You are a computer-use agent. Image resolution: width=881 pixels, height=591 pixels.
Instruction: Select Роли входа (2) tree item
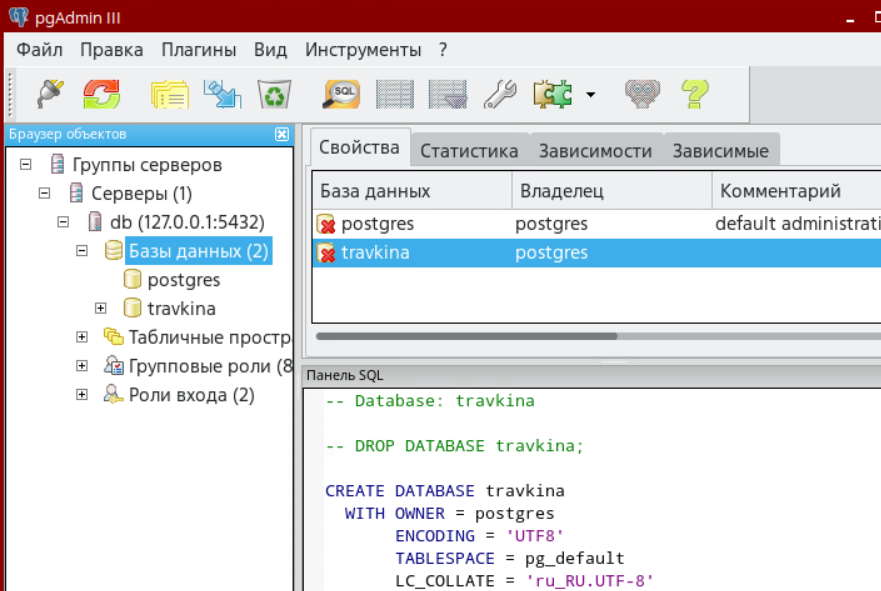(x=192, y=395)
